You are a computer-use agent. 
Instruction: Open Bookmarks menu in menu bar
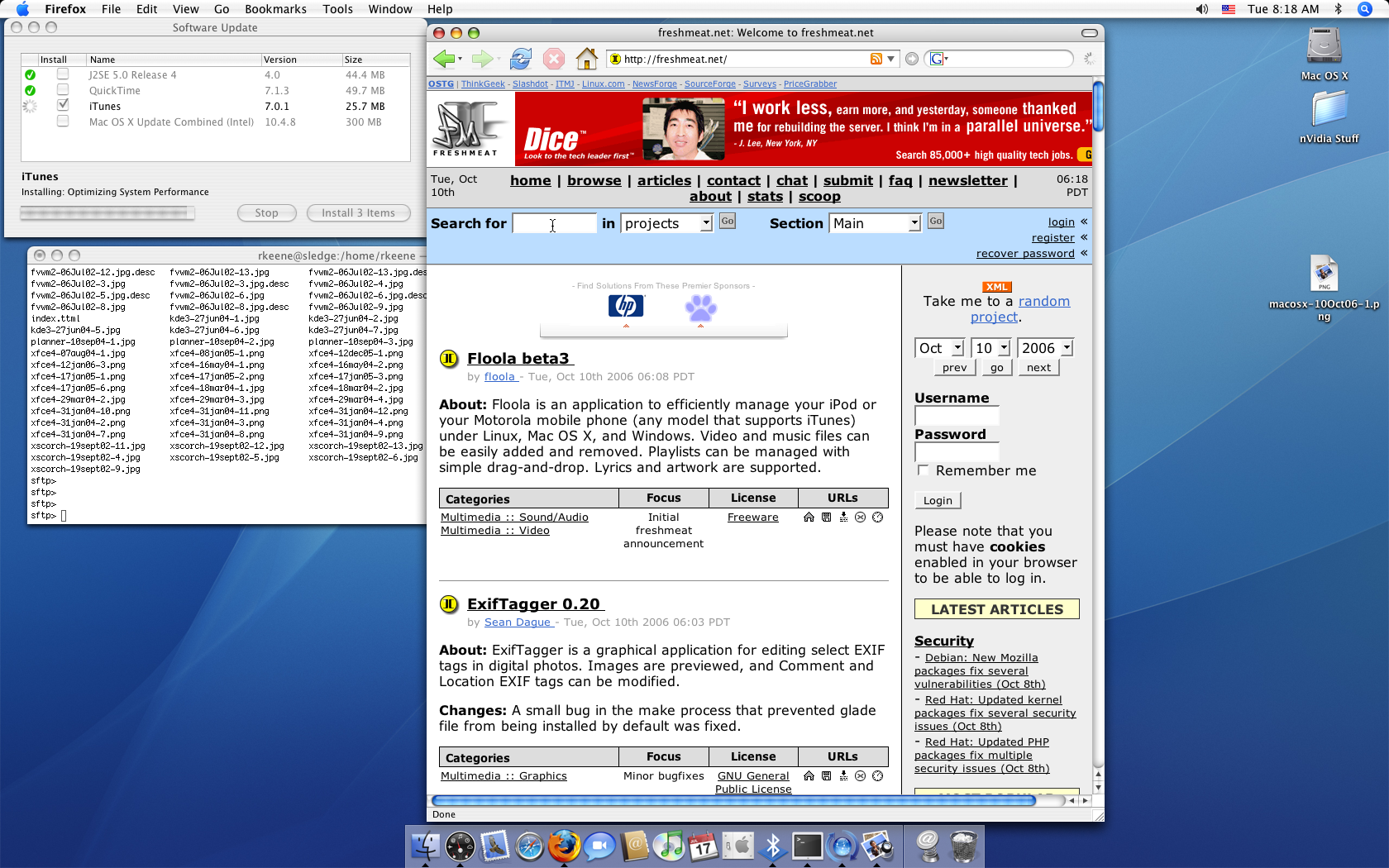pos(275,9)
